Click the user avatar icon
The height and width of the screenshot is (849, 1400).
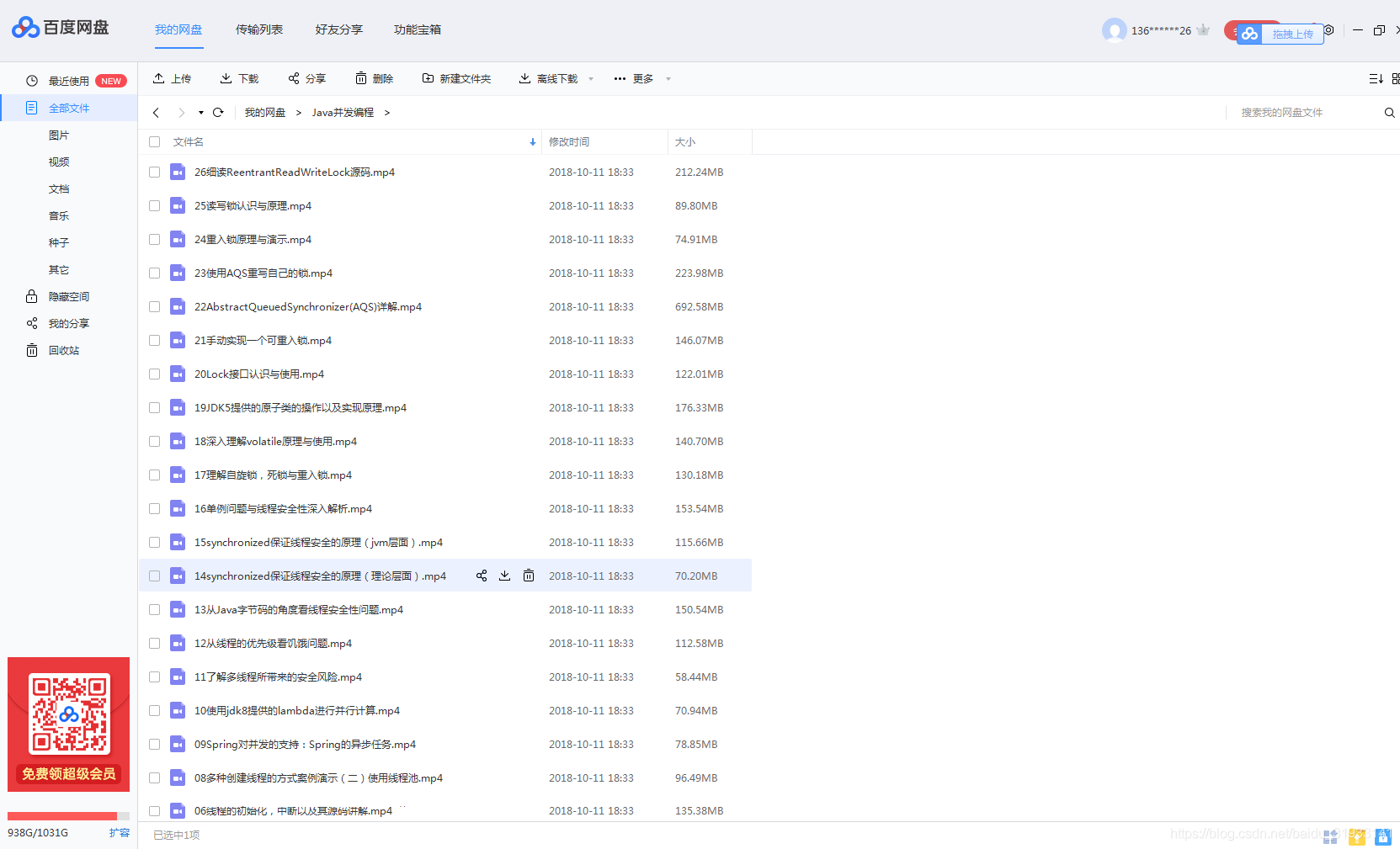[1114, 30]
